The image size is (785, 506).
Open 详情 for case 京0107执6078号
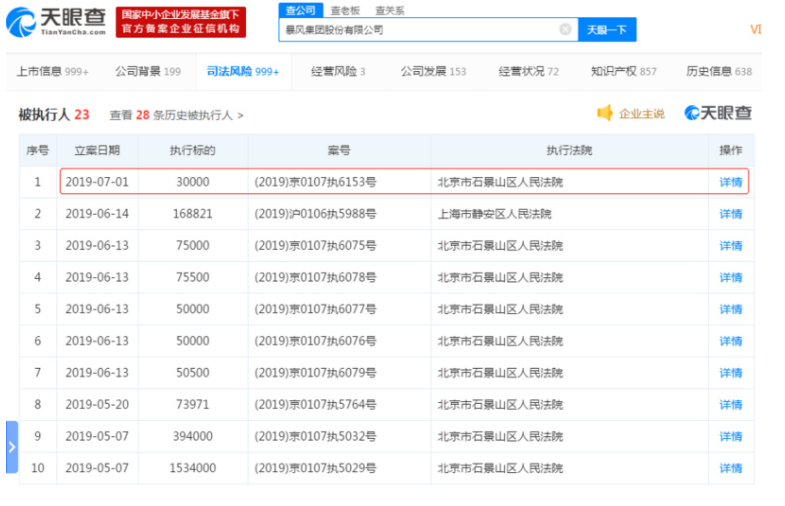[x=730, y=278]
